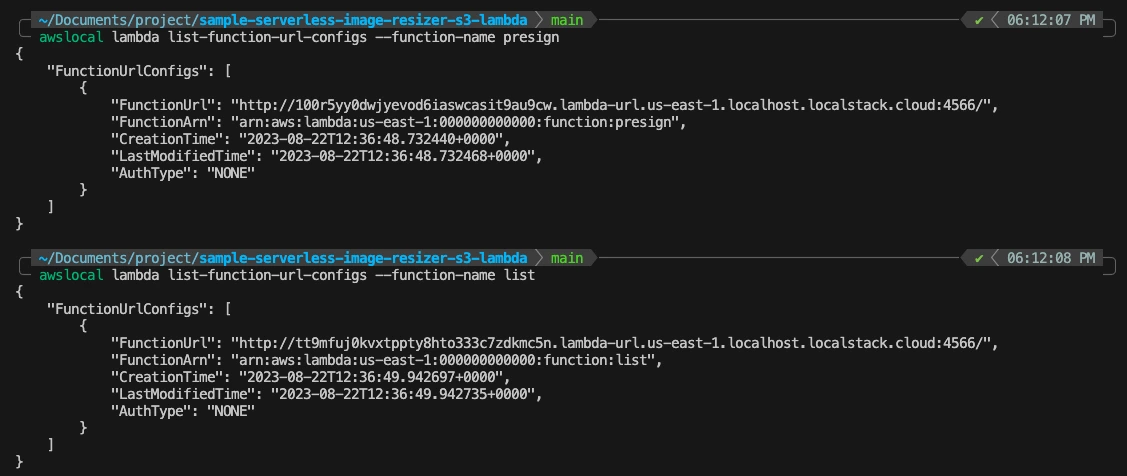Click the first prompt's project directory path
The image size is (1127, 476).
(283, 20)
